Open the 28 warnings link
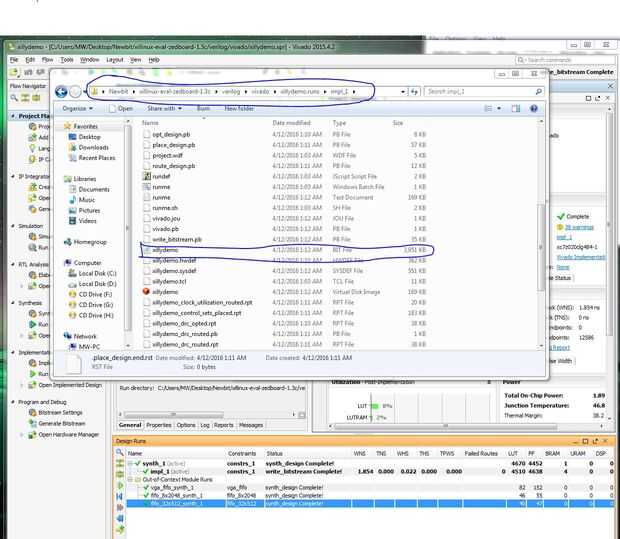Image resolution: width=620 pixels, height=539 pixels. coord(579,227)
